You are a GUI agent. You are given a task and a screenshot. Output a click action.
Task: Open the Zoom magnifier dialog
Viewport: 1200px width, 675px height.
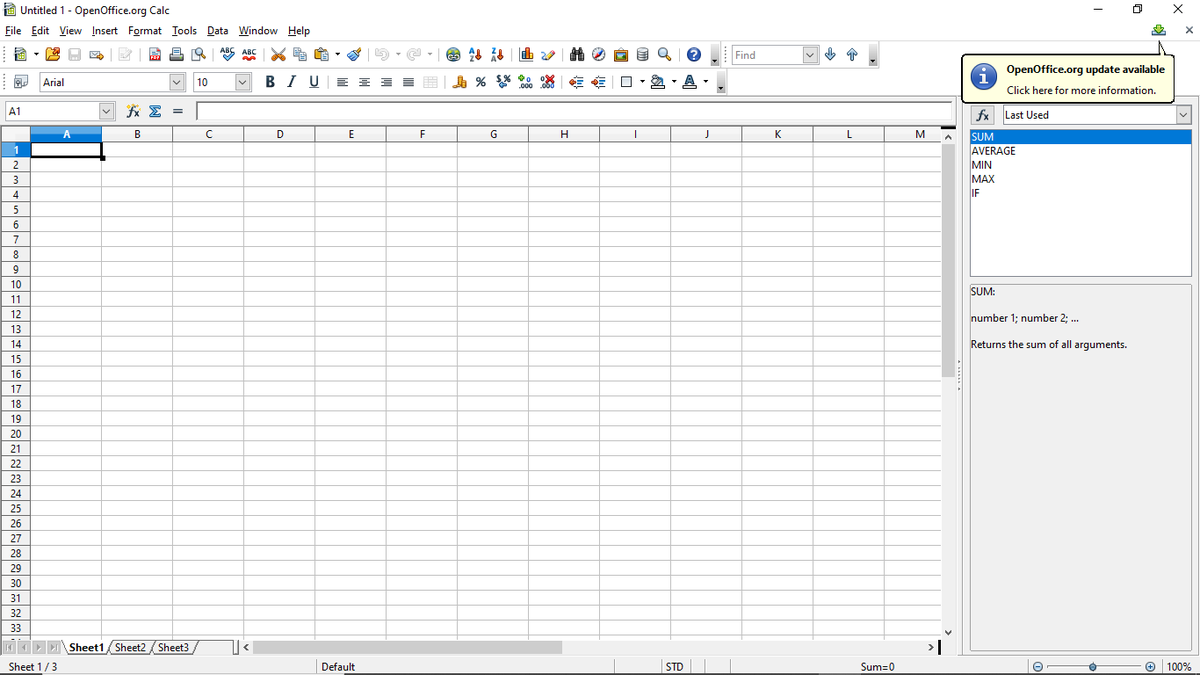pos(664,55)
